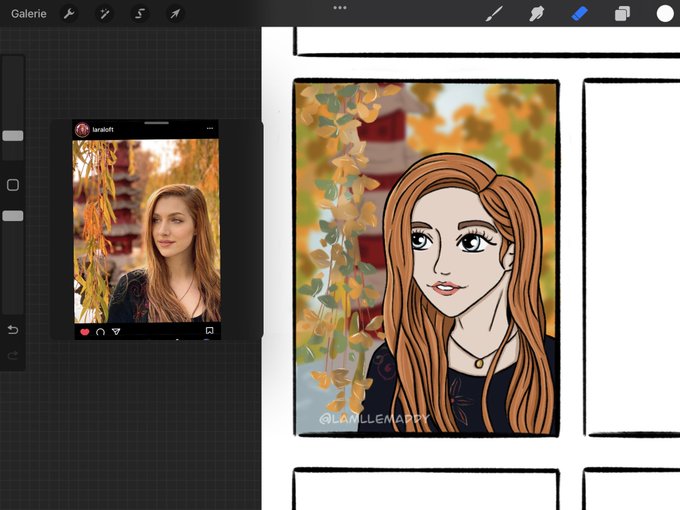The height and width of the screenshot is (510, 680).
Task: Activate the Transform arrow tool
Action: click(x=175, y=14)
